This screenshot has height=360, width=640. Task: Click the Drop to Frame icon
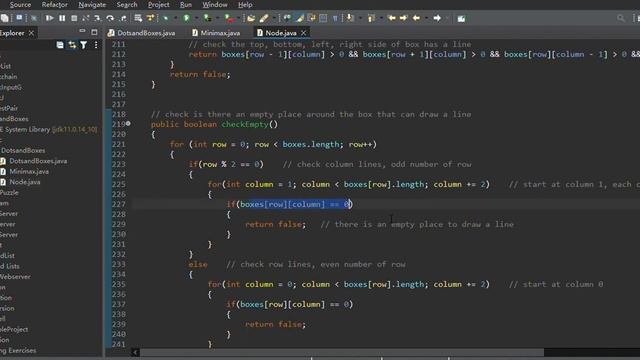[x=138, y=18]
